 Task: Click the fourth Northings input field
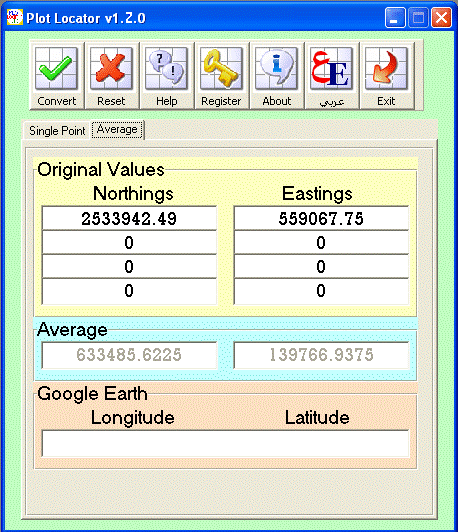point(129,291)
